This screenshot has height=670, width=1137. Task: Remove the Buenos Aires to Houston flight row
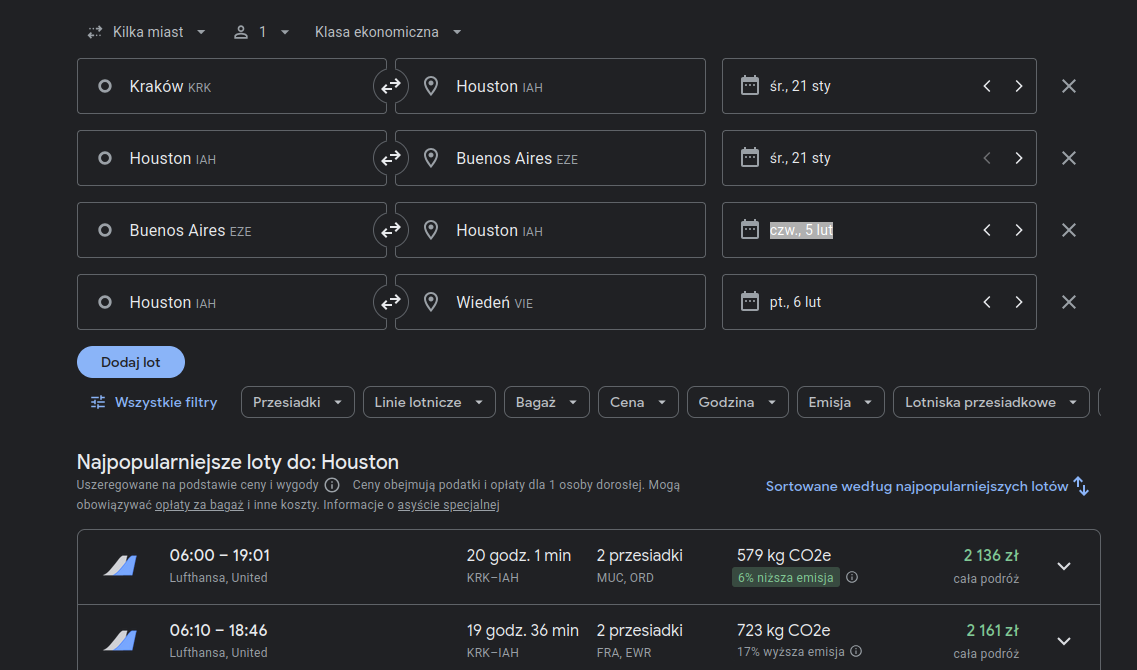tap(1068, 230)
